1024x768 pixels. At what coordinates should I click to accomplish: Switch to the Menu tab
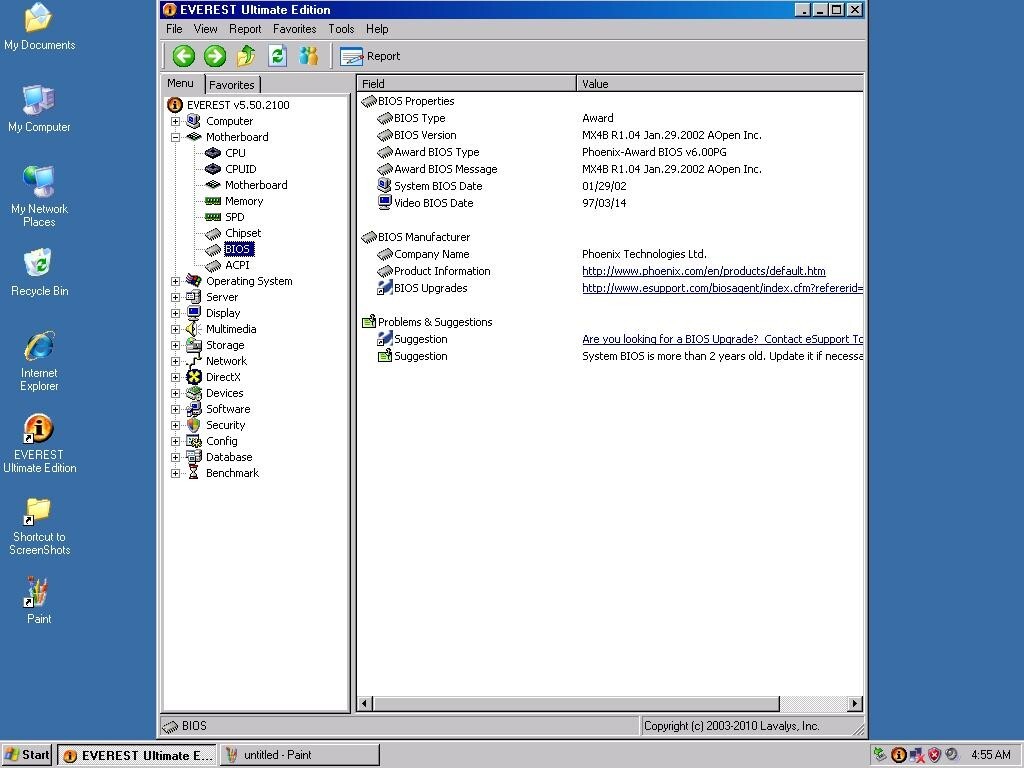[x=181, y=84]
